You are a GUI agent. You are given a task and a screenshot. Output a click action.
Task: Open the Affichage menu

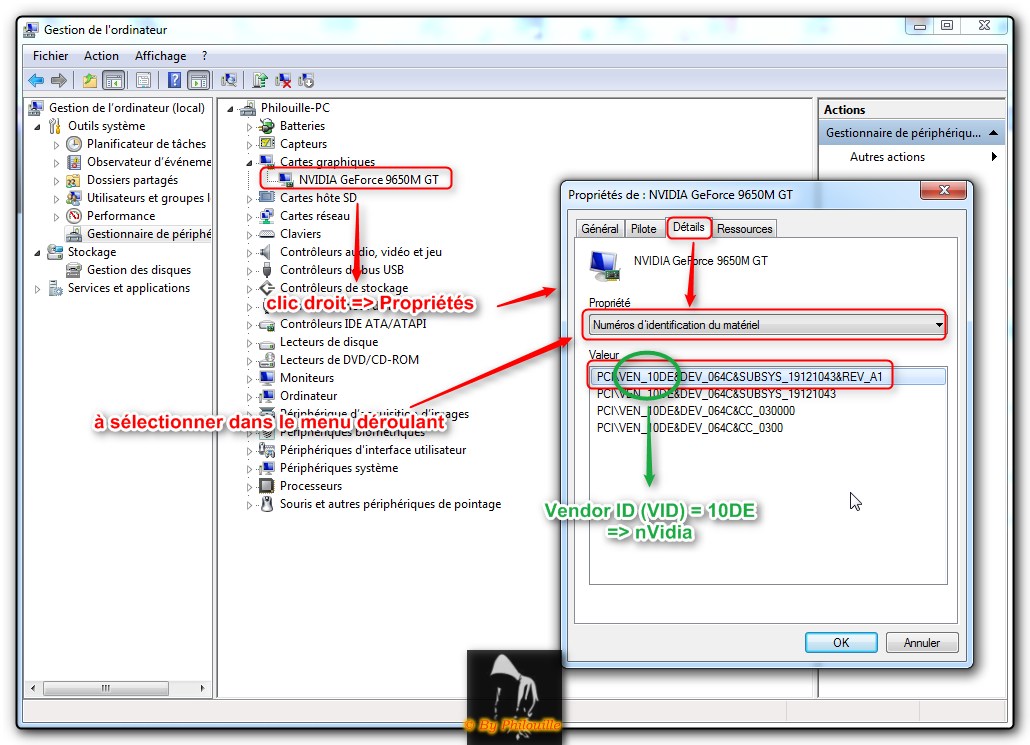(160, 56)
